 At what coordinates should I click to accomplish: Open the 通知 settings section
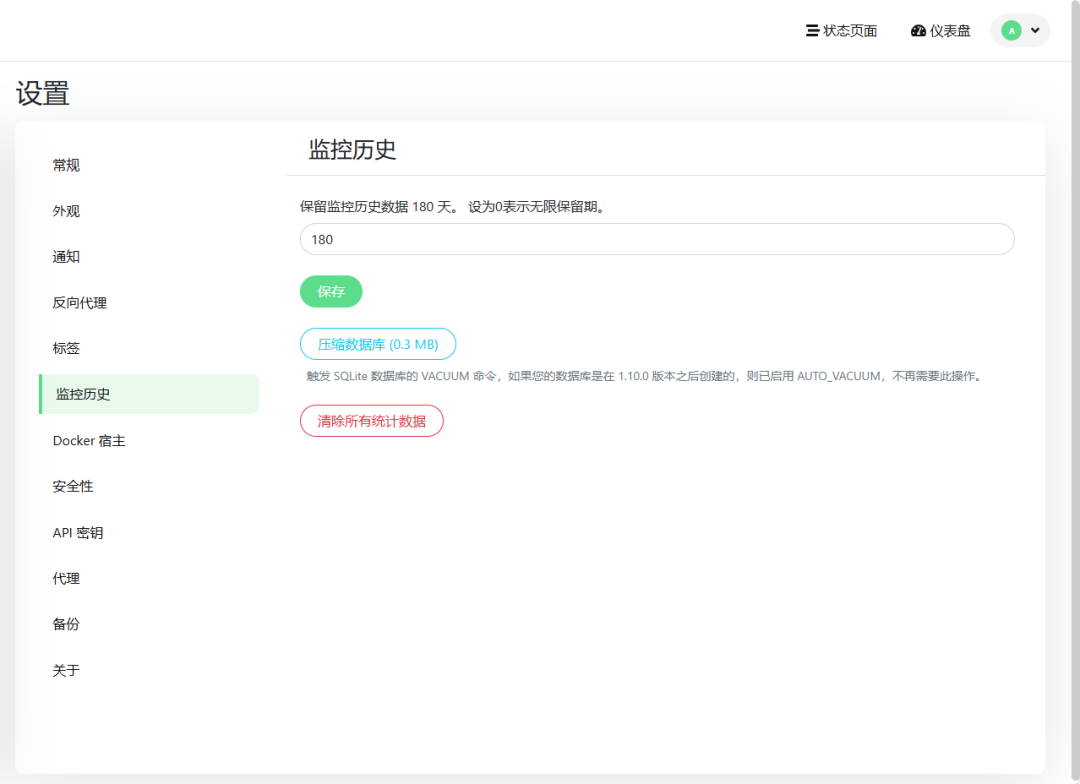pos(66,257)
